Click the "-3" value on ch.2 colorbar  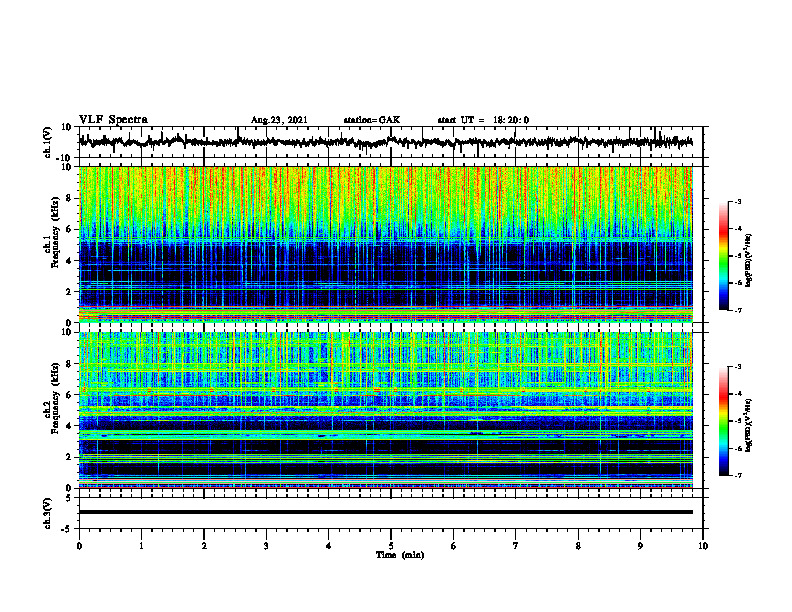[x=737, y=367]
